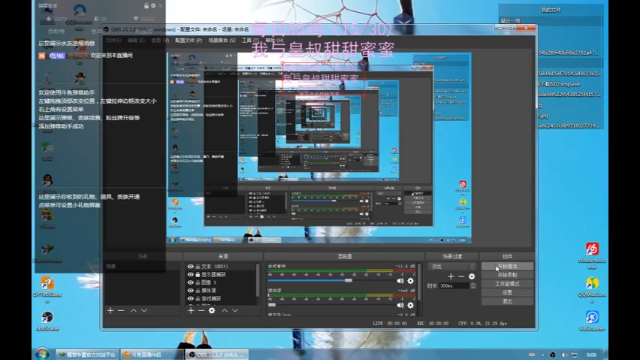Open the 工具 (T) menu
Image resolution: width=640 pixels, height=360 pixels.
[x=249, y=40]
